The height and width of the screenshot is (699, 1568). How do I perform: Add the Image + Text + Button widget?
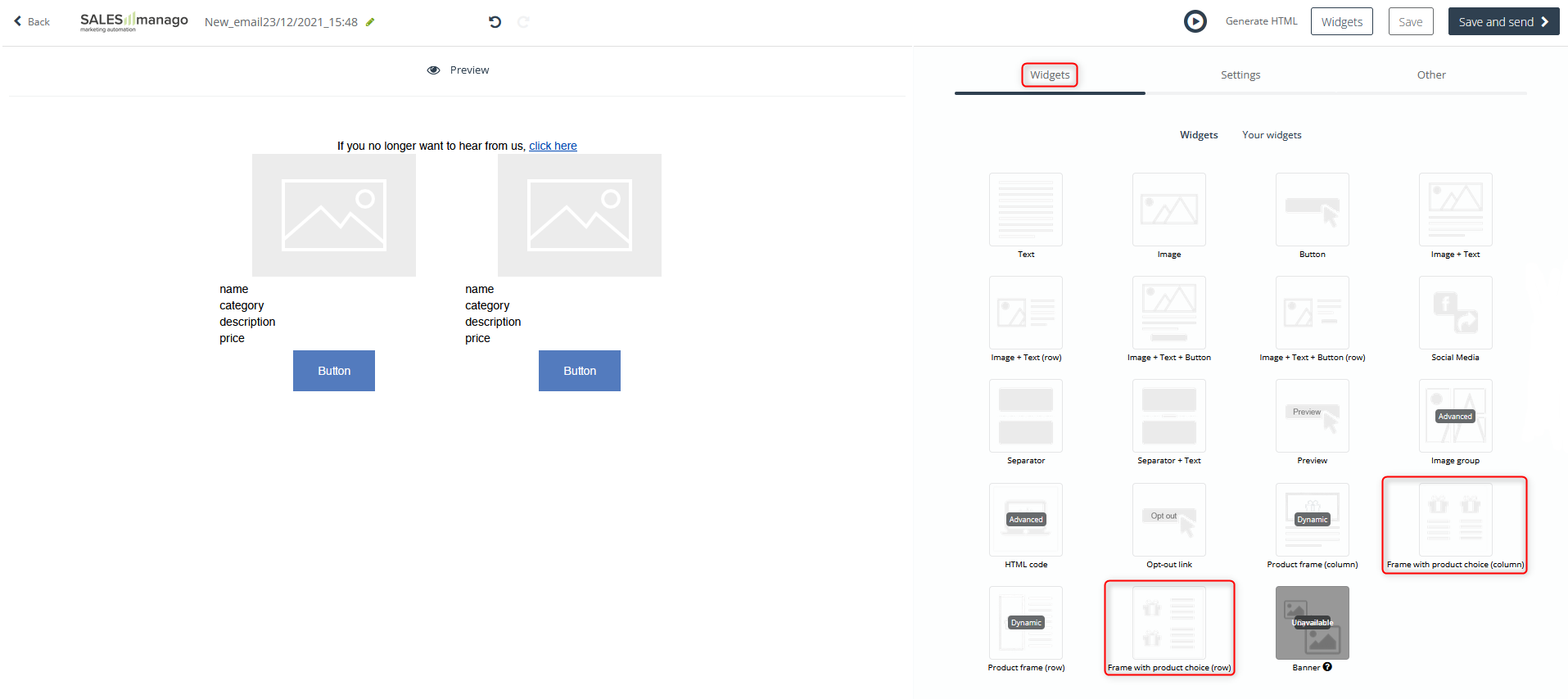[x=1169, y=313]
